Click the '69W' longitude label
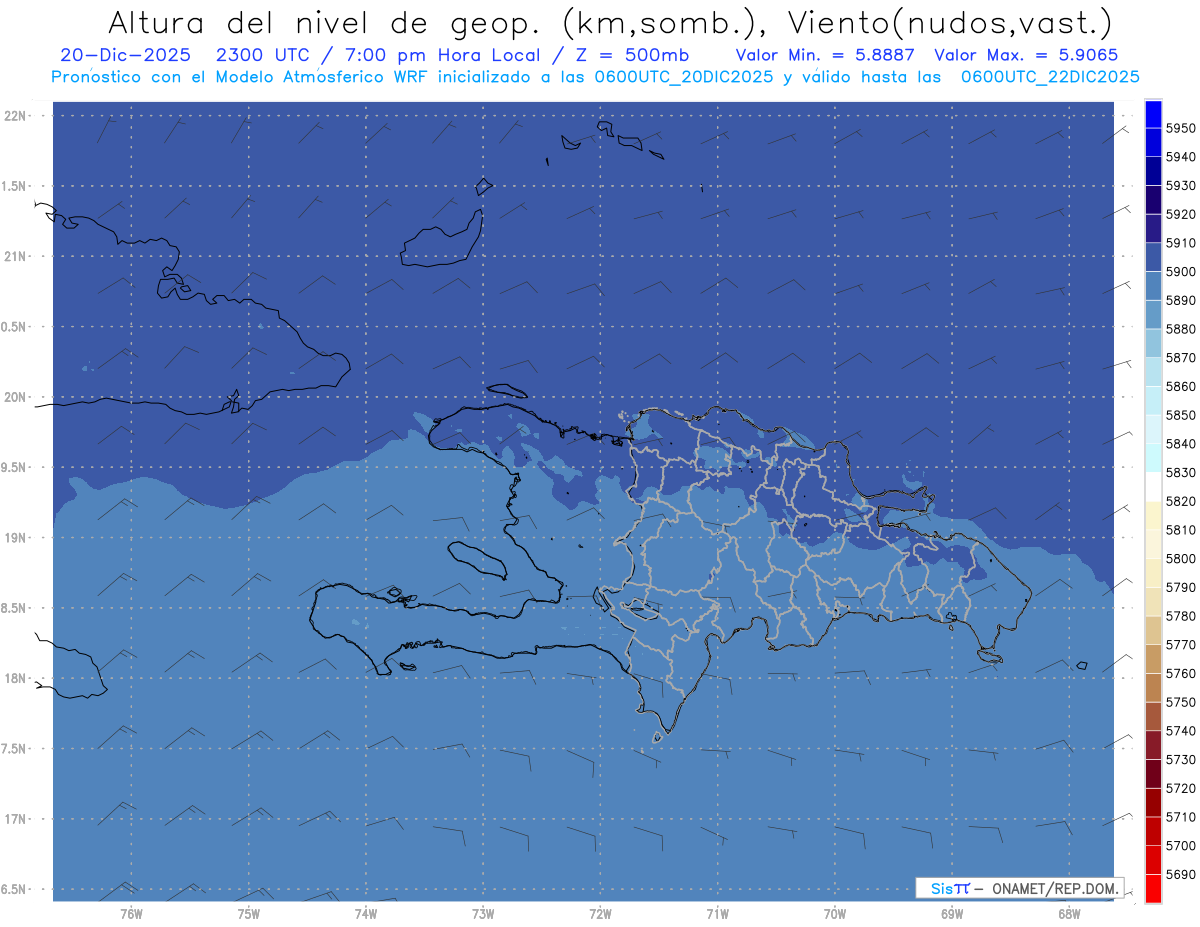1200x927 pixels. [x=951, y=913]
